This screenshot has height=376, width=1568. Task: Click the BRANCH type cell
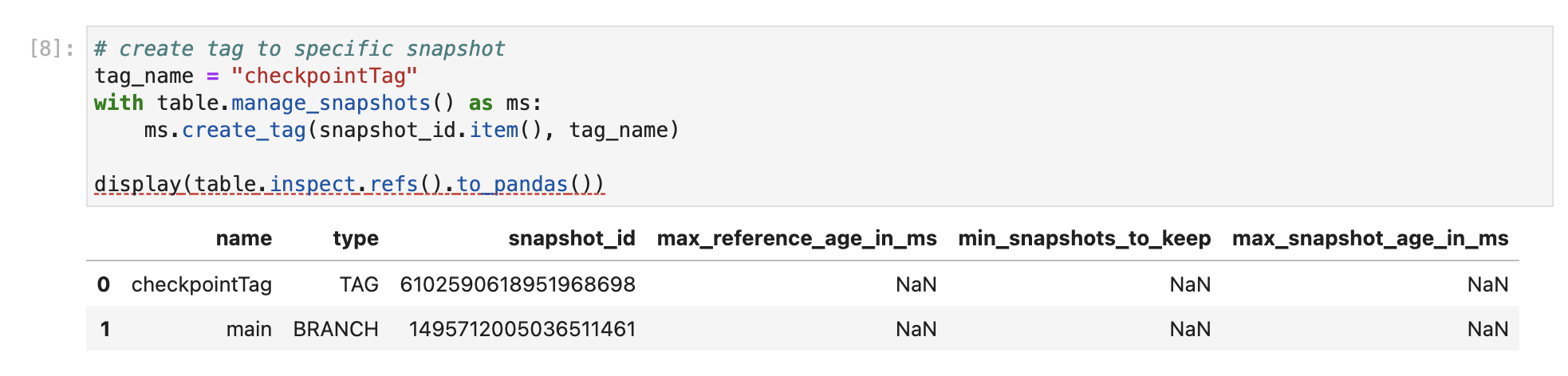(336, 329)
